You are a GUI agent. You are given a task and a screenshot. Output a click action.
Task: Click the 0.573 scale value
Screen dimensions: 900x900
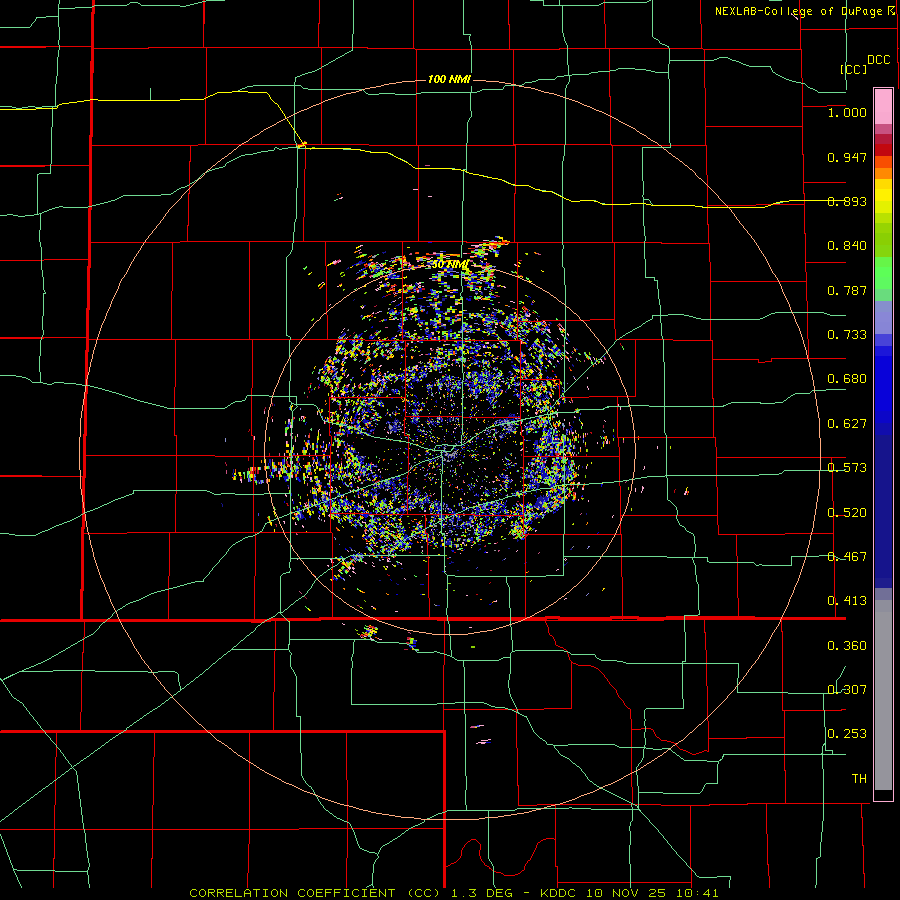(x=847, y=468)
